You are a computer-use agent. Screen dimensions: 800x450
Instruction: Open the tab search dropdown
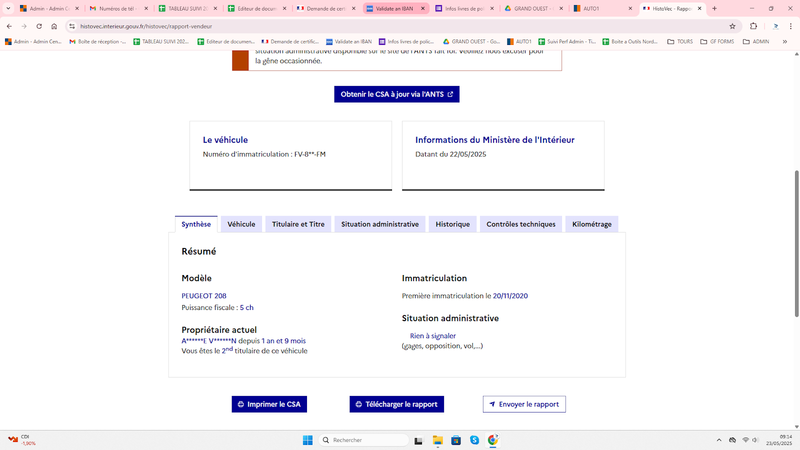point(8,9)
